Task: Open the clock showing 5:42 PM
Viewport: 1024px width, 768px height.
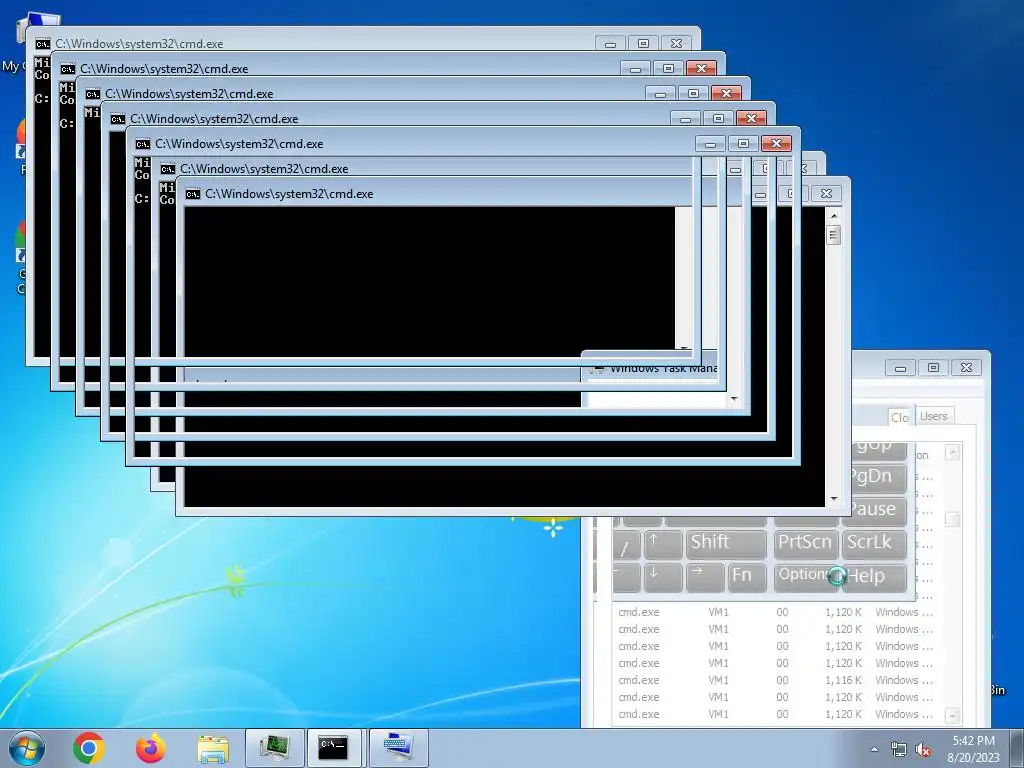Action: coord(973,748)
